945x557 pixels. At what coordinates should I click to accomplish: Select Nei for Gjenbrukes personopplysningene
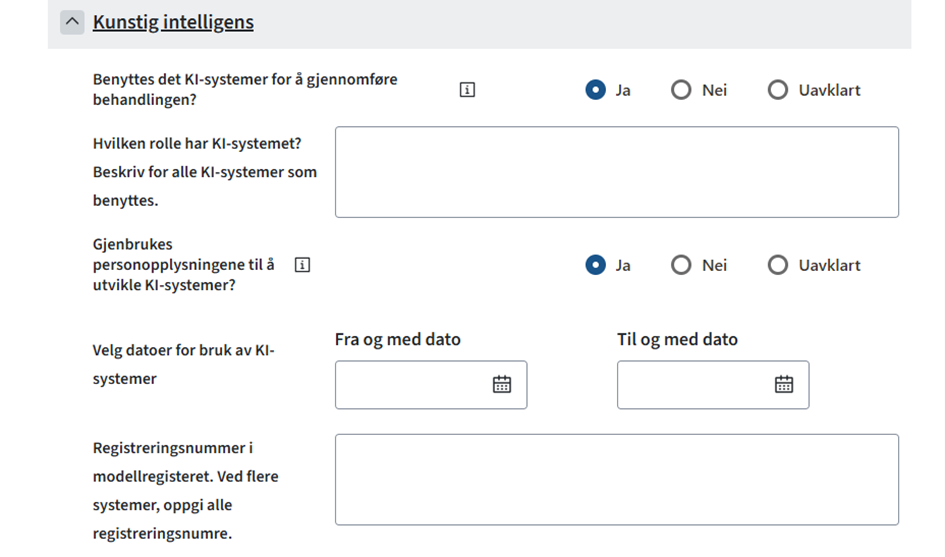(x=681, y=265)
